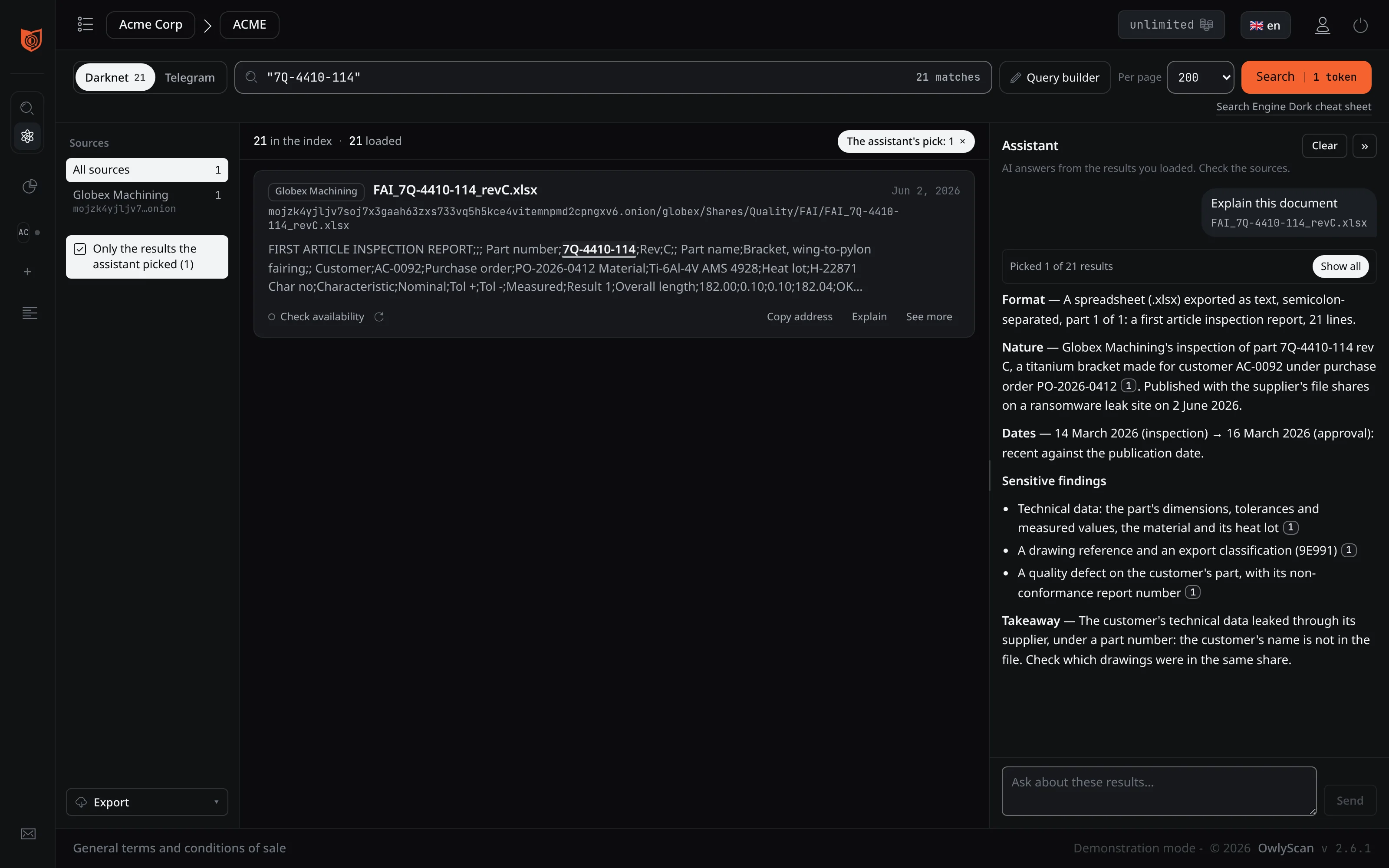Image resolution: width=1389 pixels, height=868 pixels.
Task: Click Check availability status indicator
Action: coord(316,317)
